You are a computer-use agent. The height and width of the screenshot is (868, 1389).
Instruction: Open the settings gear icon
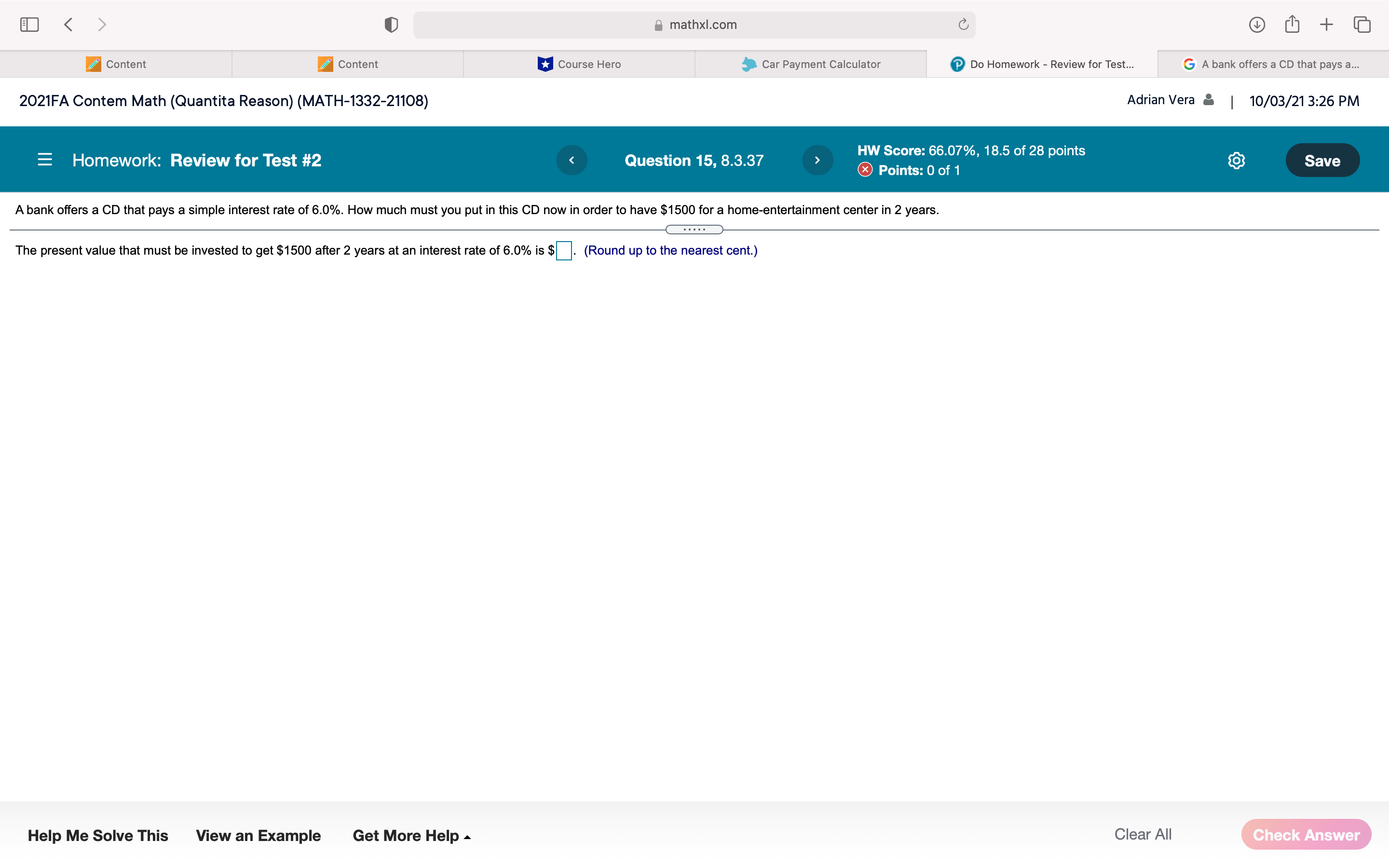pos(1236,161)
